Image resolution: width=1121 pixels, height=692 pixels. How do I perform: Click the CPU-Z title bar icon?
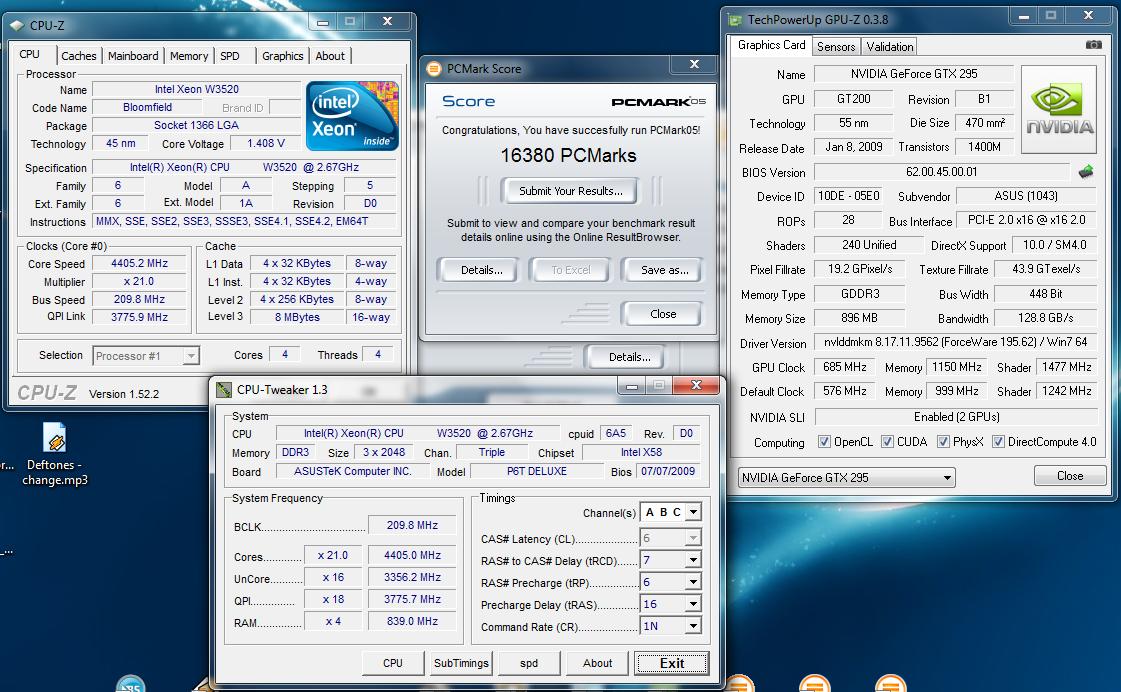[17, 26]
